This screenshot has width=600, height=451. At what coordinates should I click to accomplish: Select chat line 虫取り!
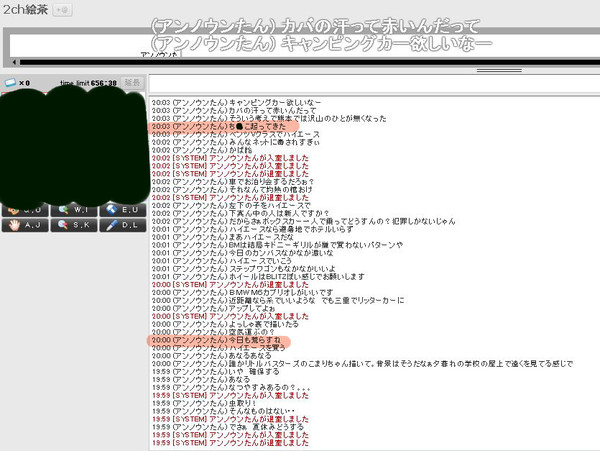click(204, 404)
